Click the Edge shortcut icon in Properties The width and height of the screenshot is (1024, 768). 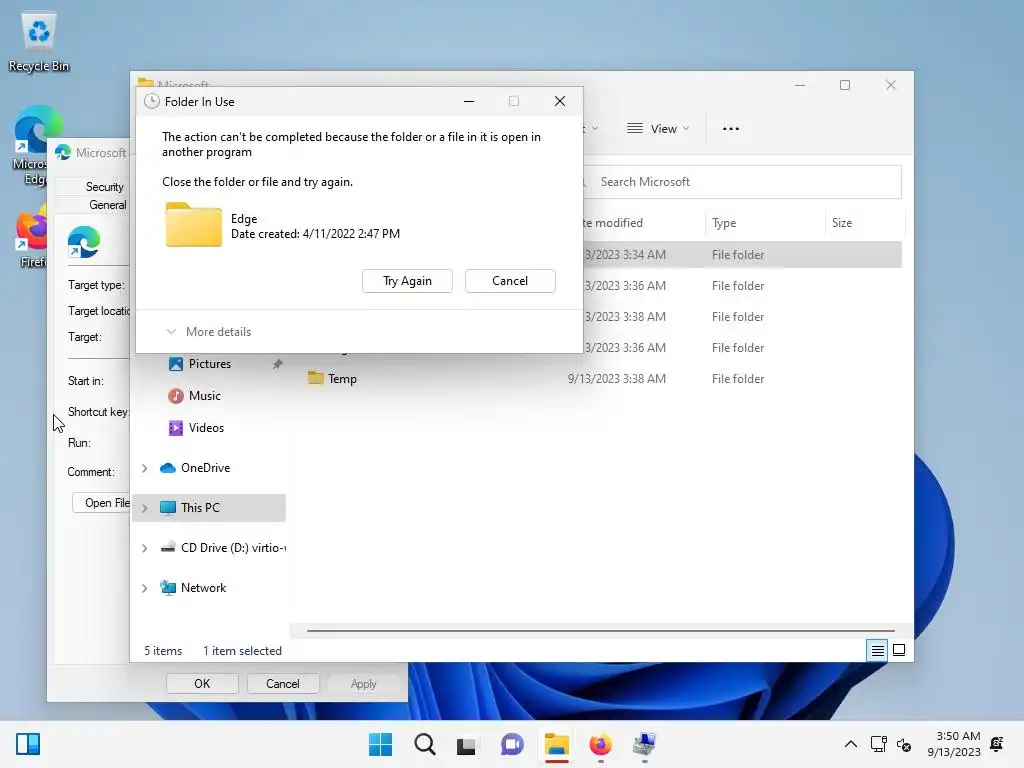tap(84, 242)
